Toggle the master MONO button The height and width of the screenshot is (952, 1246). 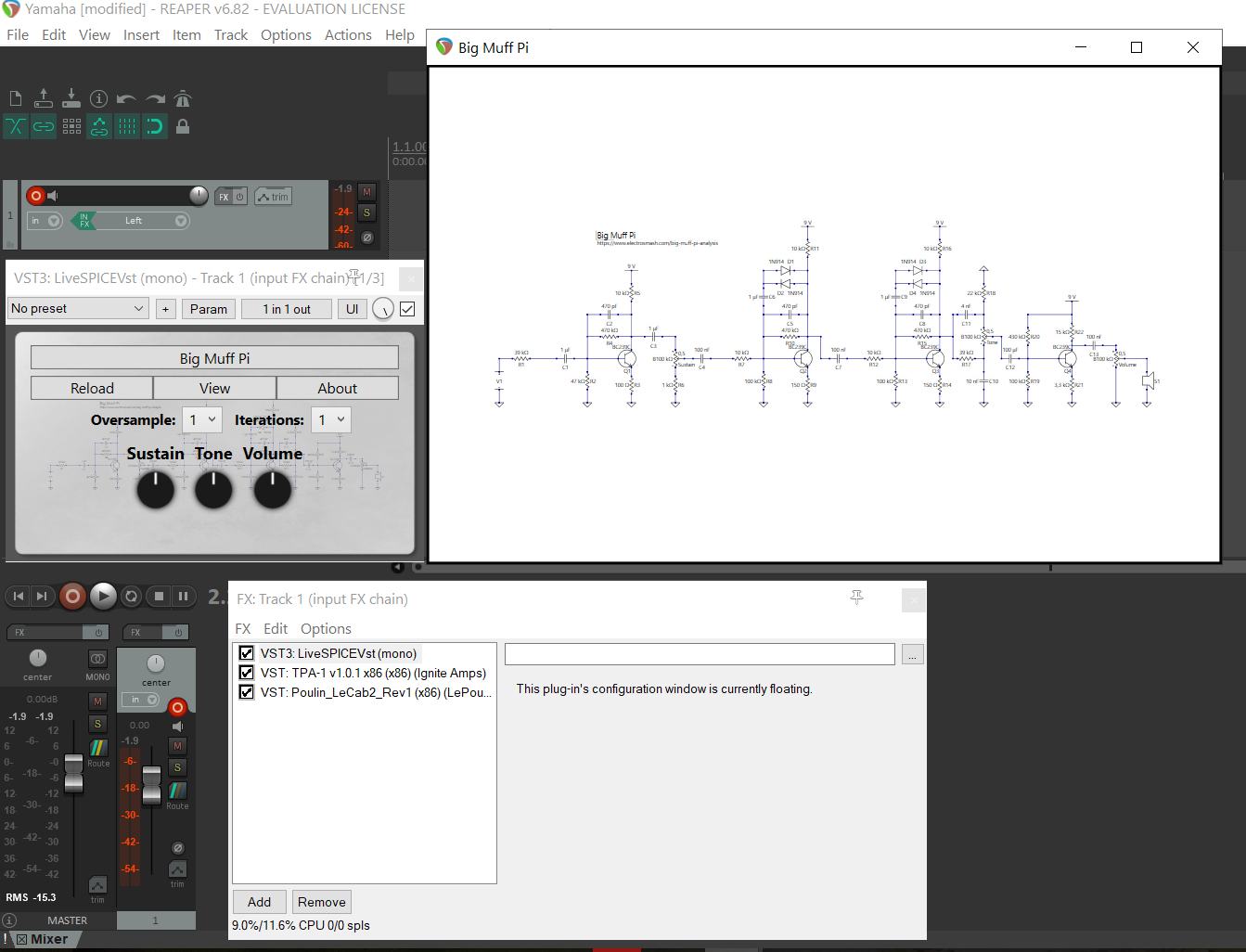[x=97, y=660]
